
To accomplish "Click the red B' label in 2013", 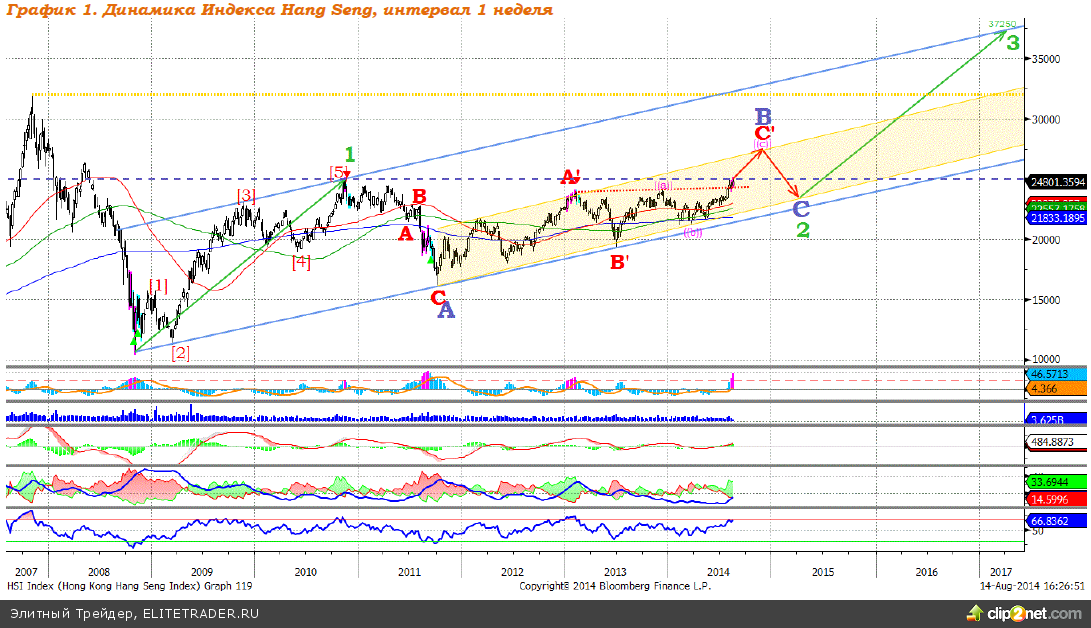I will [619, 262].
